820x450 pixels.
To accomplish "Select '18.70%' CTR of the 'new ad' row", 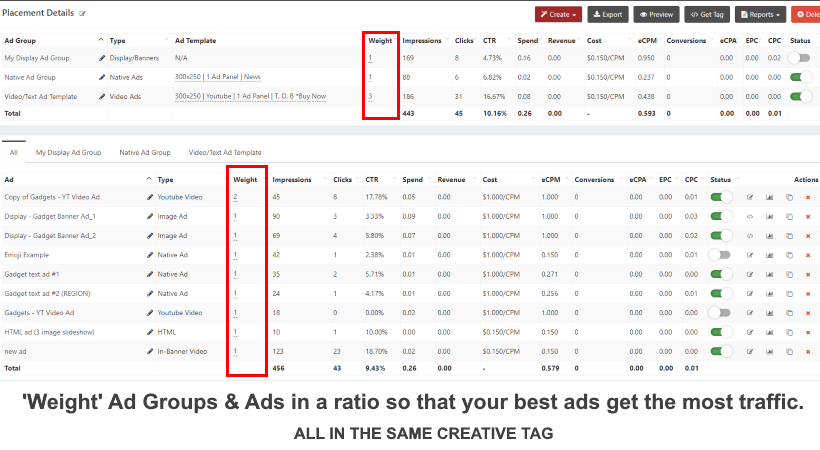I will coord(377,352).
